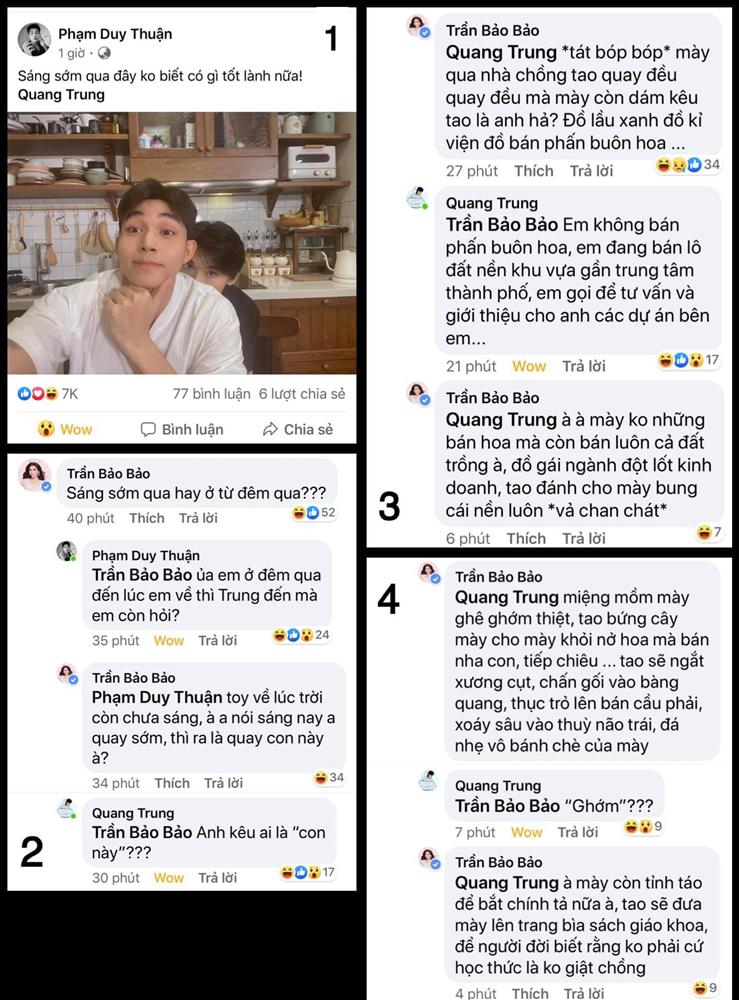The height and width of the screenshot is (1000, 739).
Task: Open Quang Trung's avatar beside "Ghớm" comment
Action: point(428,780)
